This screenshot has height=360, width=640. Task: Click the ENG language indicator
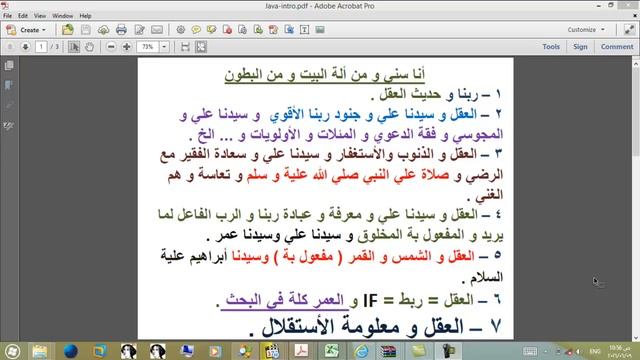point(595,351)
